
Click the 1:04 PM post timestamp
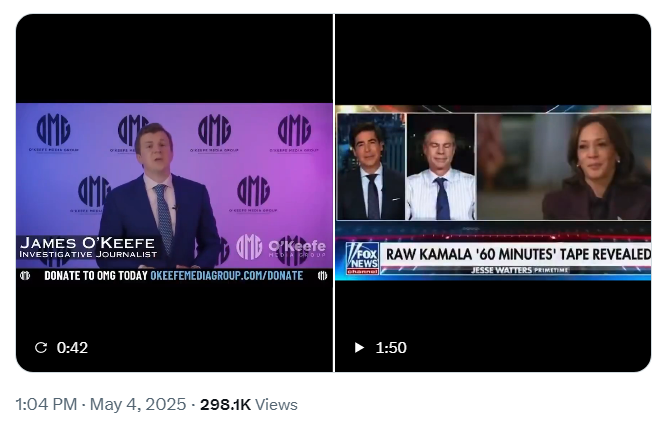tap(46, 404)
